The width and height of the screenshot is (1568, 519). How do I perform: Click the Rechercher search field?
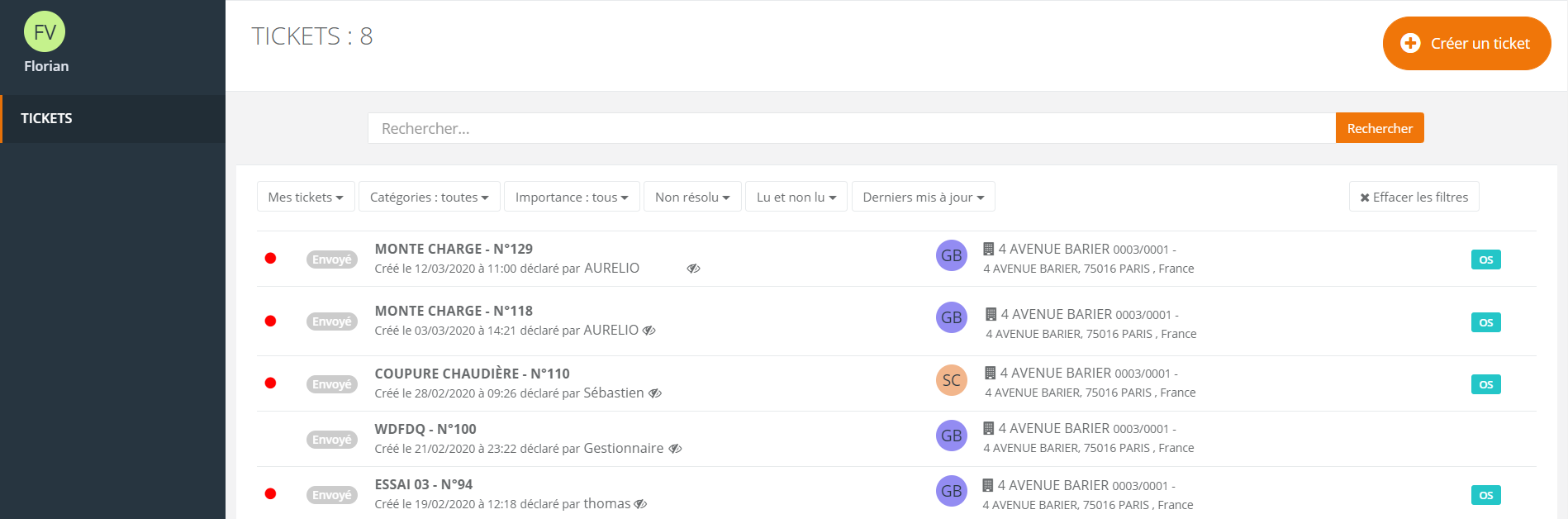click(852, 128)
